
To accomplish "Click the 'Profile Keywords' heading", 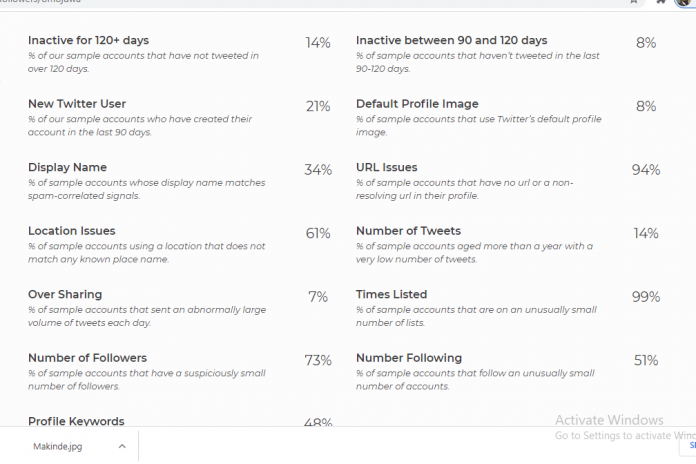I will click(76, 422).
